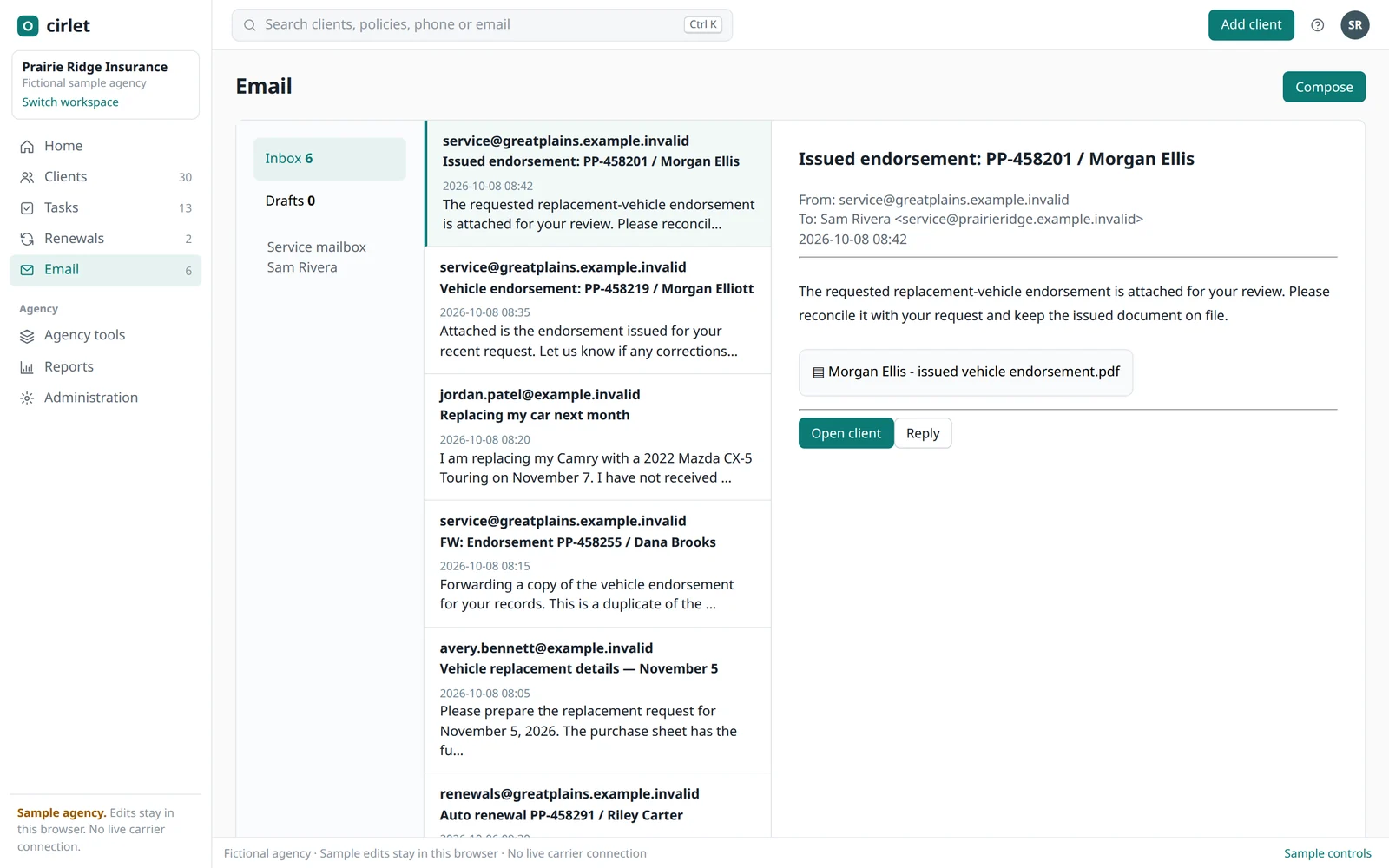
Task: Open email FW: Endorsement PP-458255 / Dana Brooks
Action: pyautogui.click(x=597, y=564)
